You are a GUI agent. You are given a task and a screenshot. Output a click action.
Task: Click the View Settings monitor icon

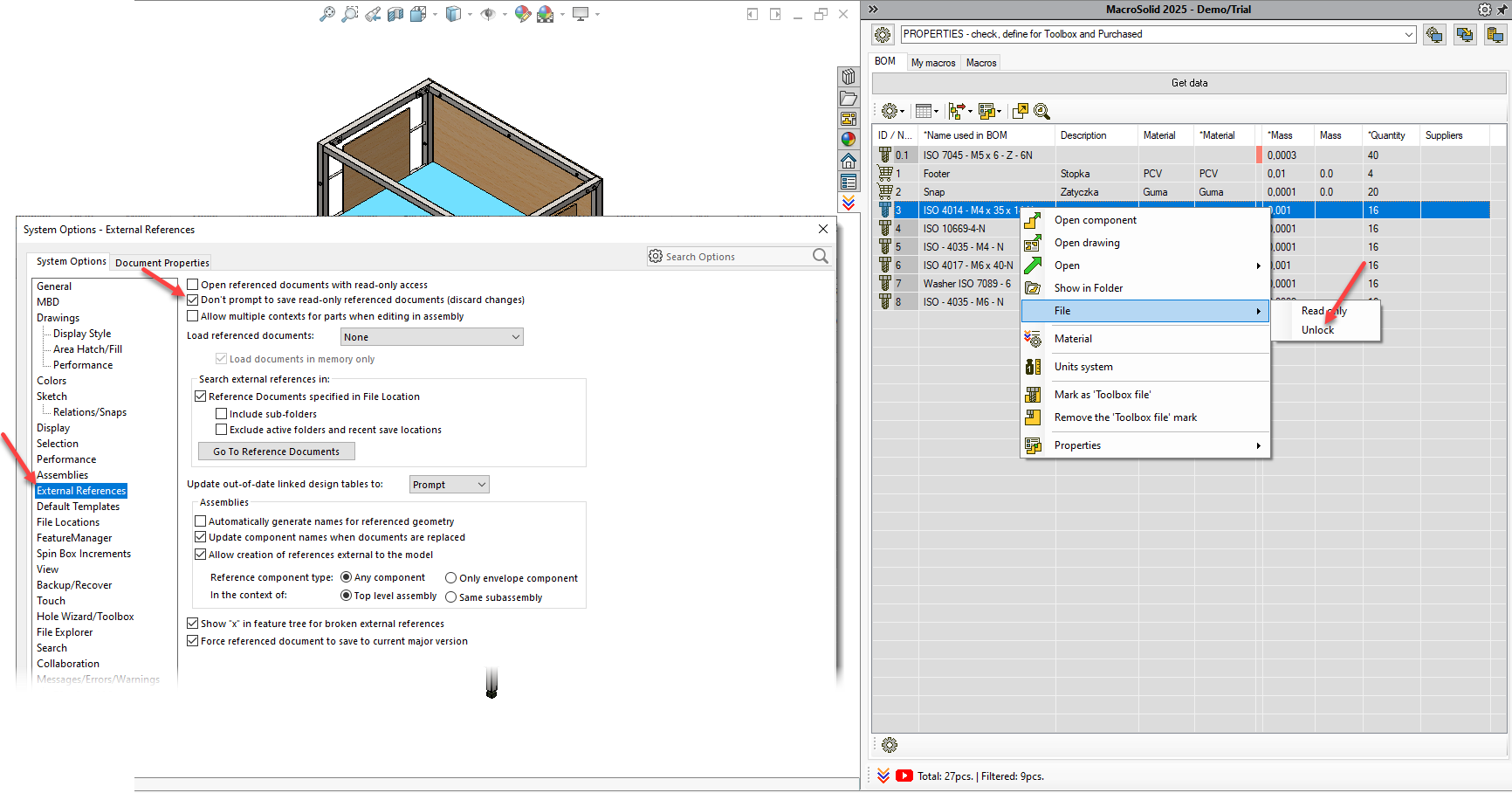point(581,14)
